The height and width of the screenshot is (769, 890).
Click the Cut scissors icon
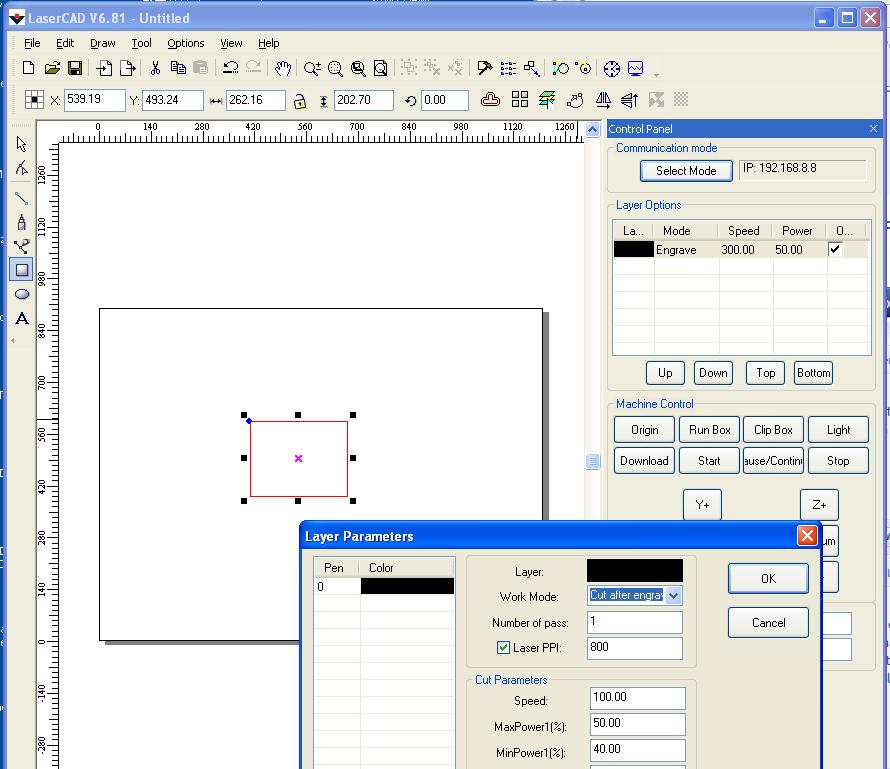[x=155, y=68]
